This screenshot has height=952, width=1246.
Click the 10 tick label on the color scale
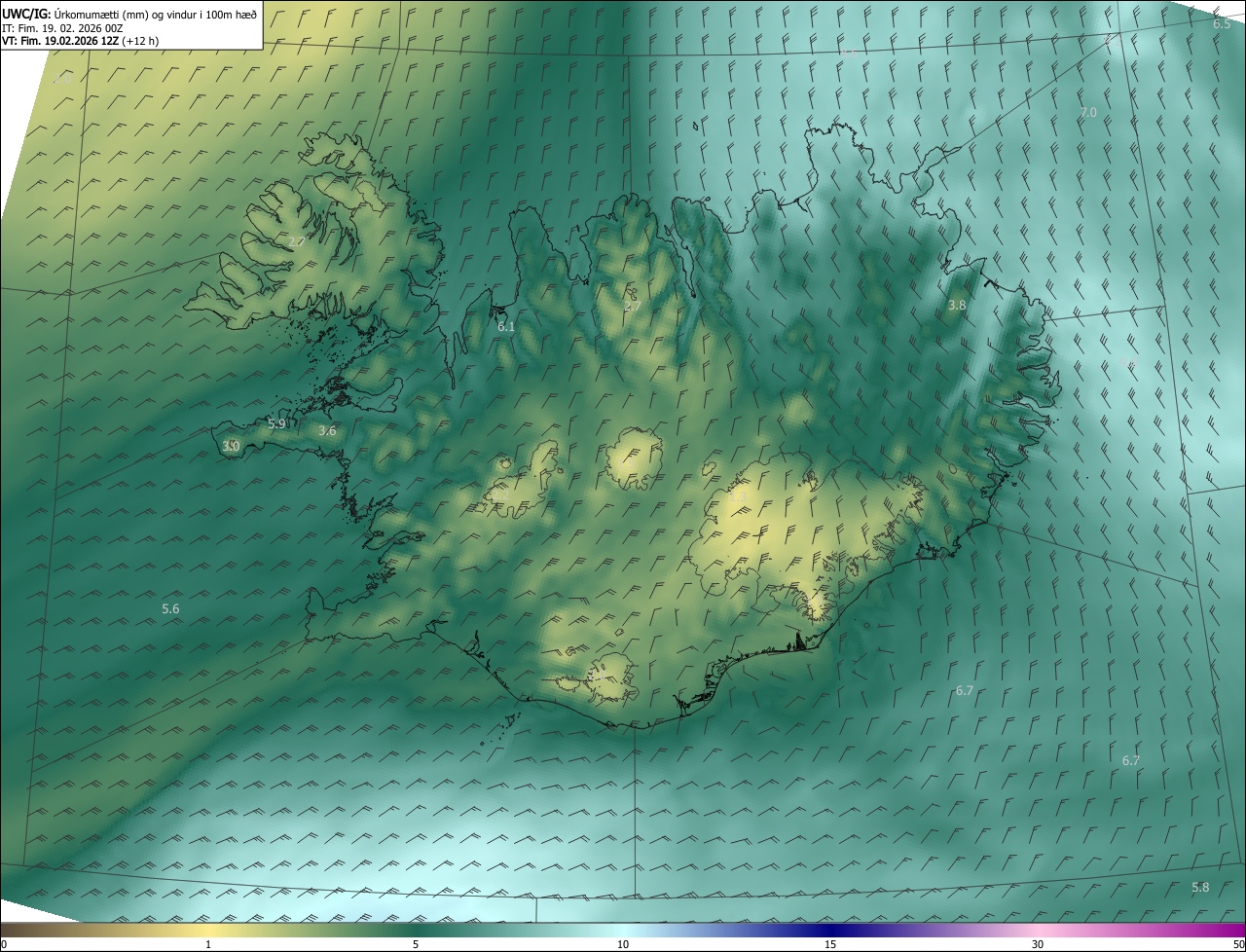623,944
